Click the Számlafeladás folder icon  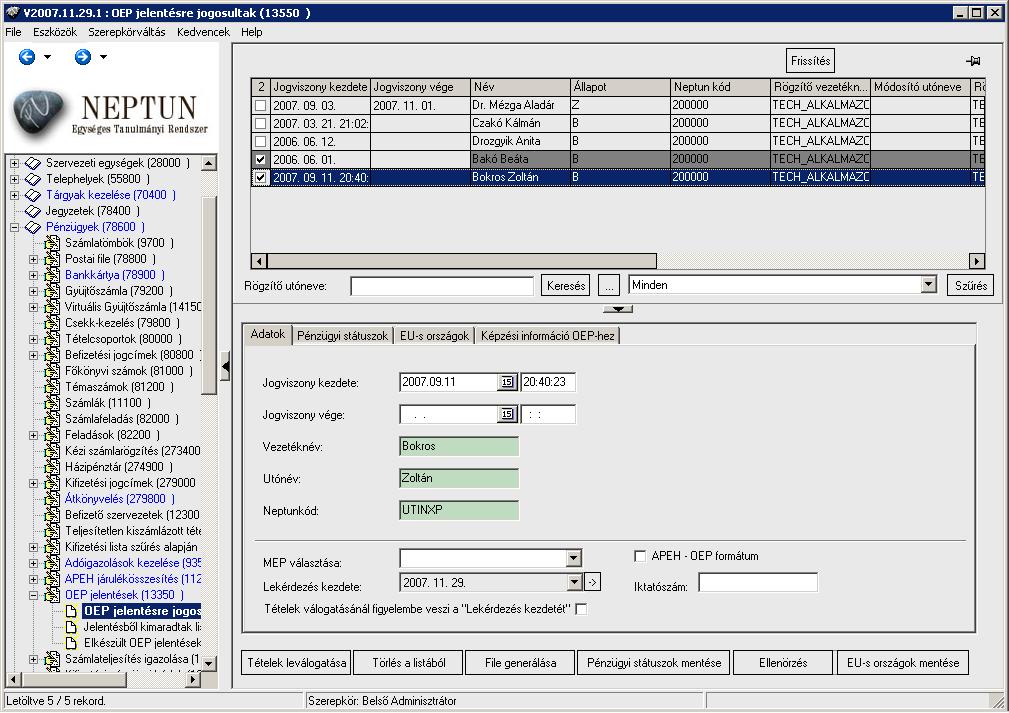click(52, 419)
